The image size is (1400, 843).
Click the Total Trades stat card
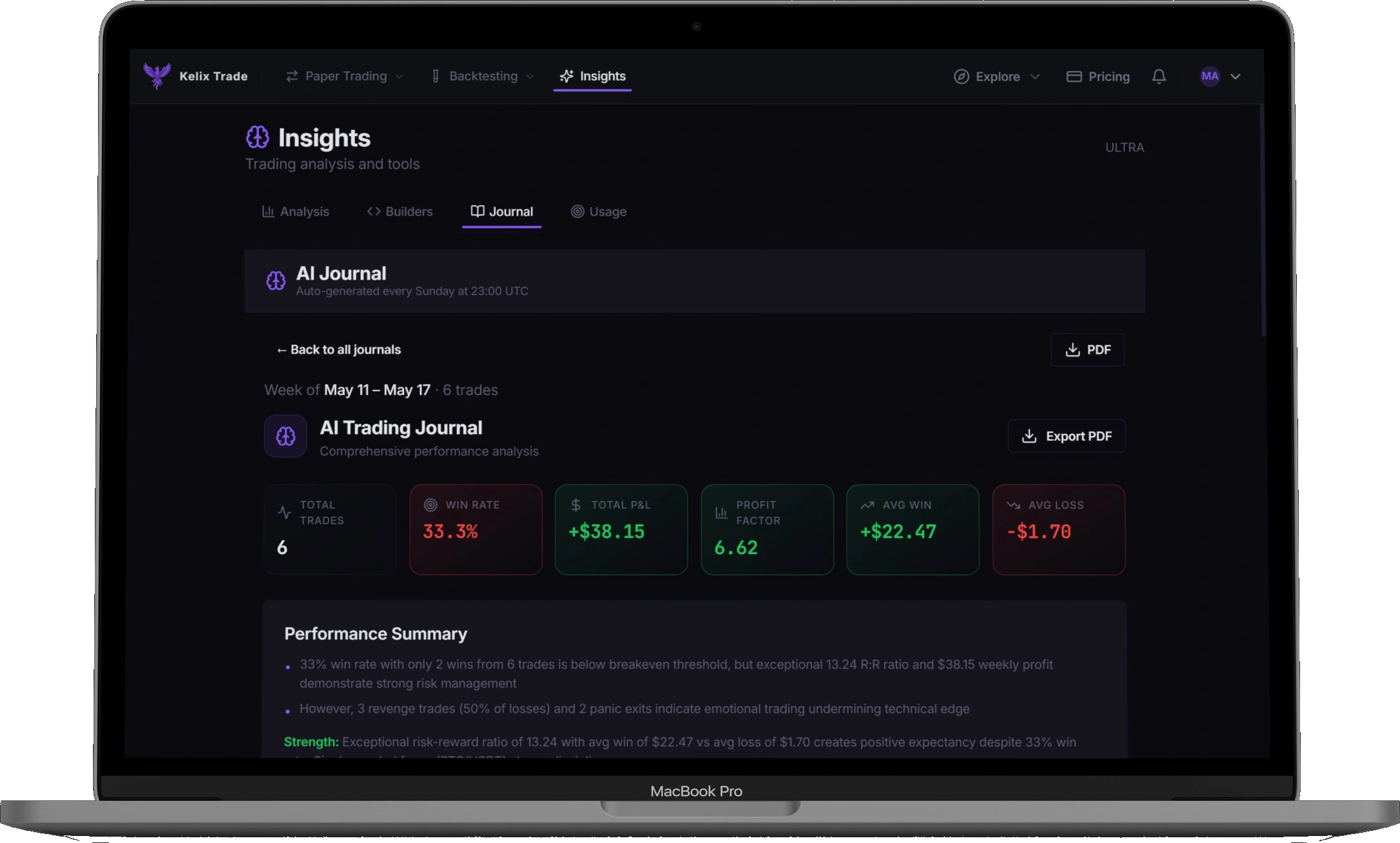coord(330,530)
